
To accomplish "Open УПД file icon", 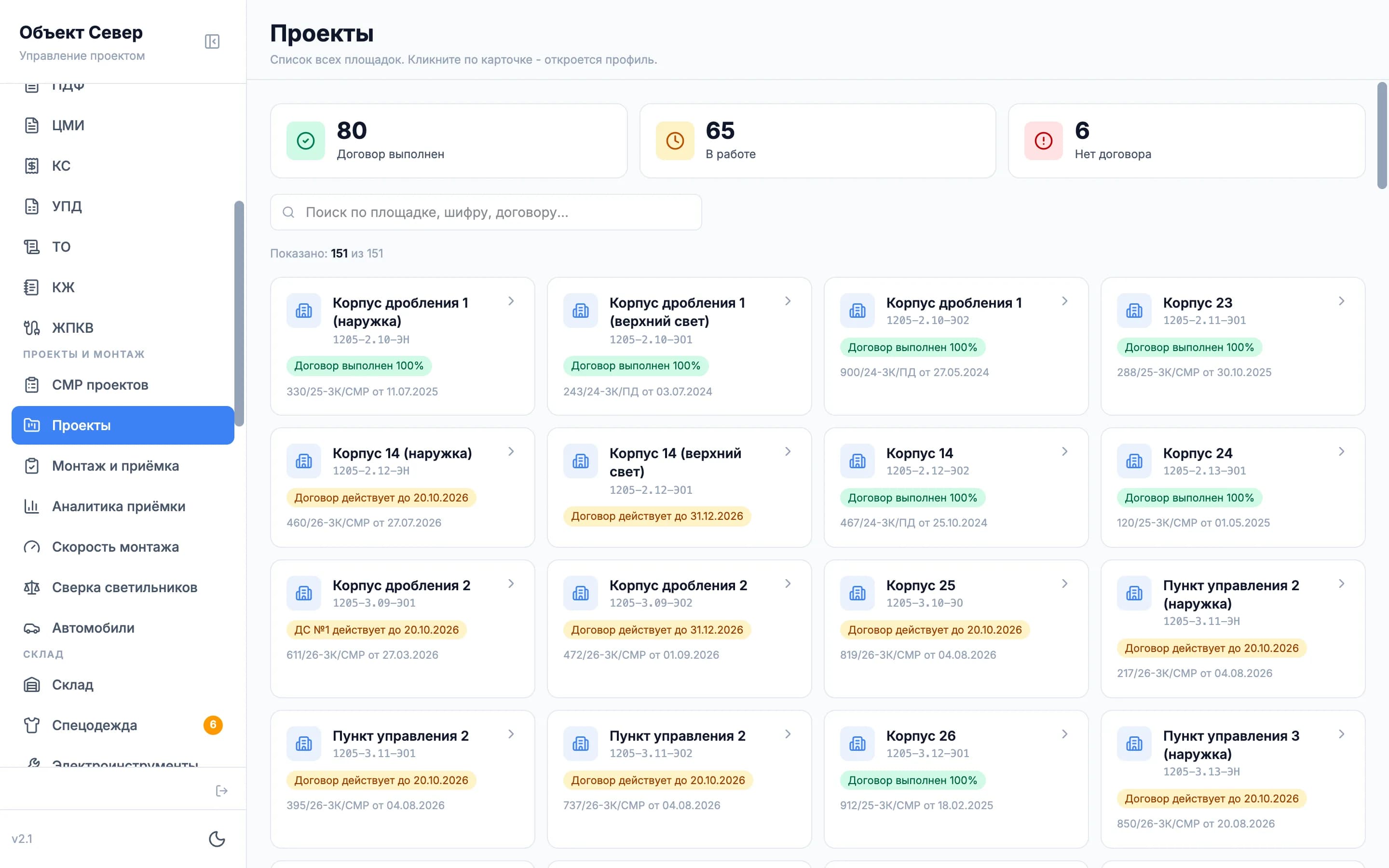I will pyautogui.click(x=31, y=206).
